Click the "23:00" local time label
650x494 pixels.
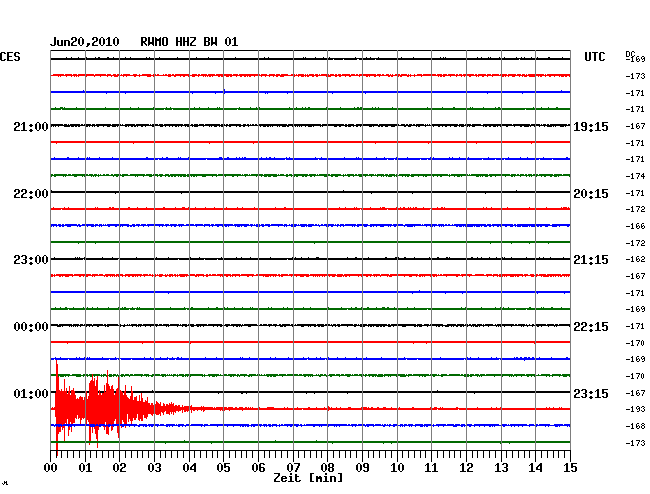click(x=31, y=260)
